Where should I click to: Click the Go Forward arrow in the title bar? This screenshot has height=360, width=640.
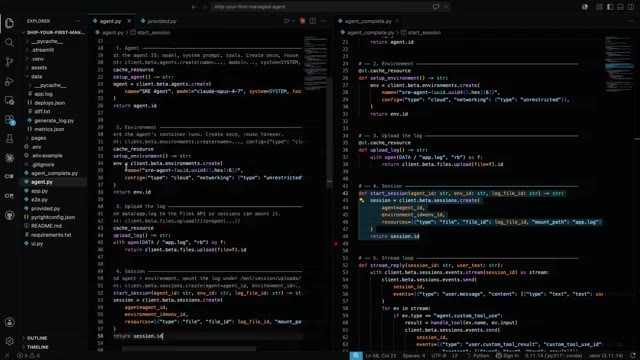[204, 7]
